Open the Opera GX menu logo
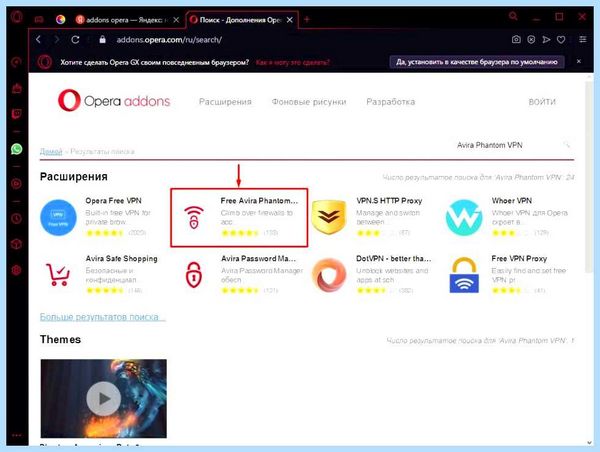 tap(16, 18)
